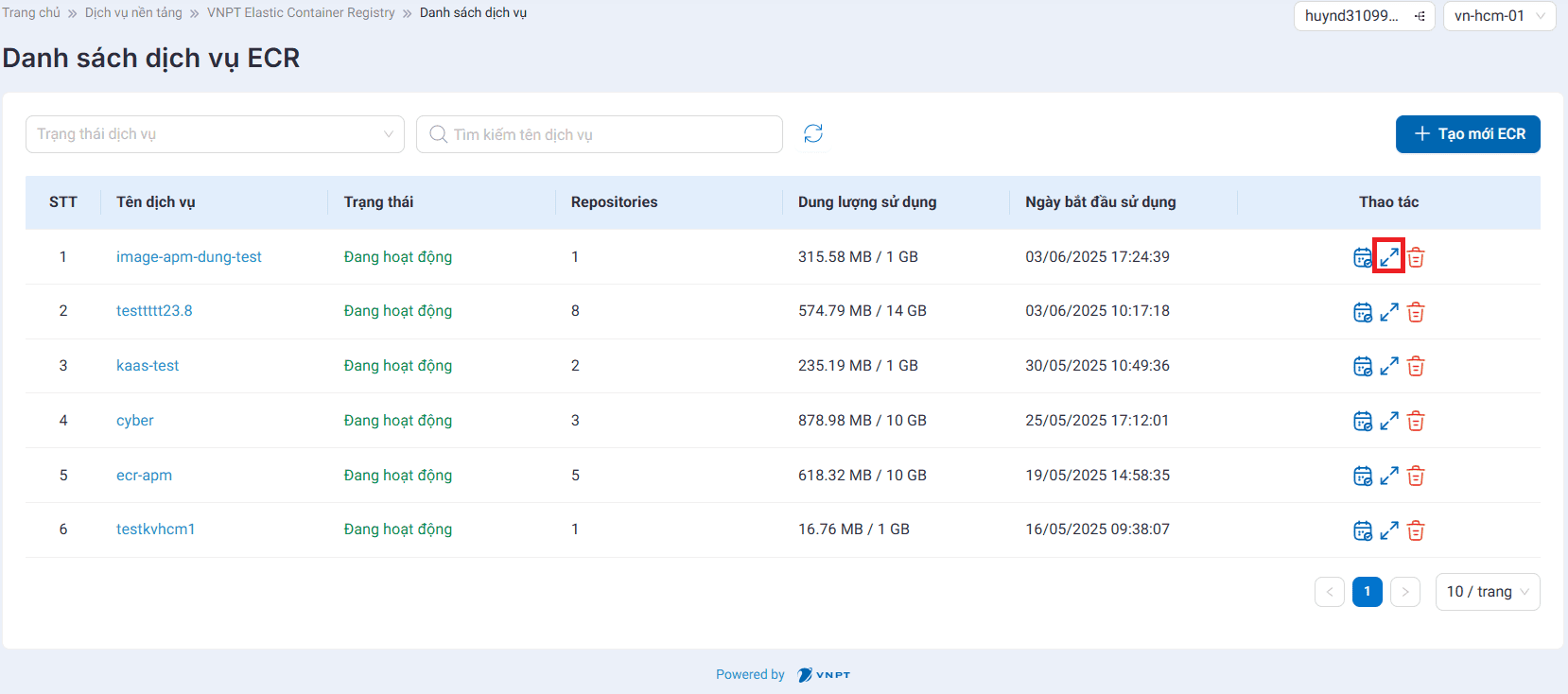Open the Trạng thái dịch vụ dropdown
The width and height of the screenshot is (1568, 694).
[x=215, y=134]
